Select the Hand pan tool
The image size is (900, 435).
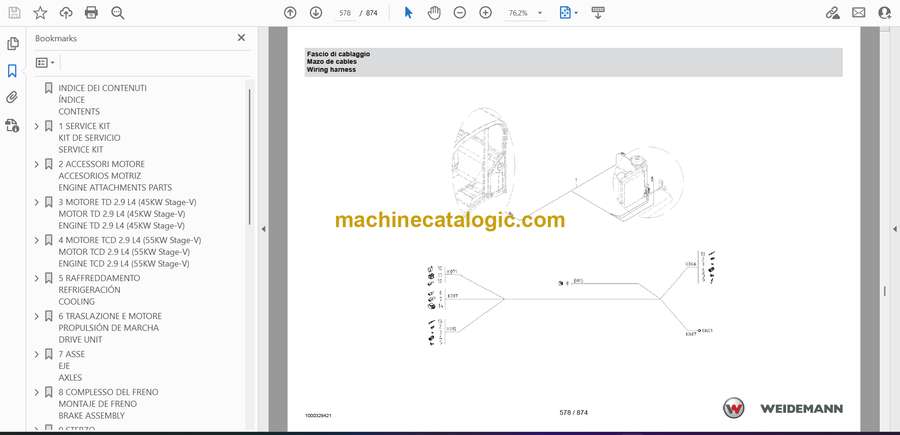click(x=434, y=13)
